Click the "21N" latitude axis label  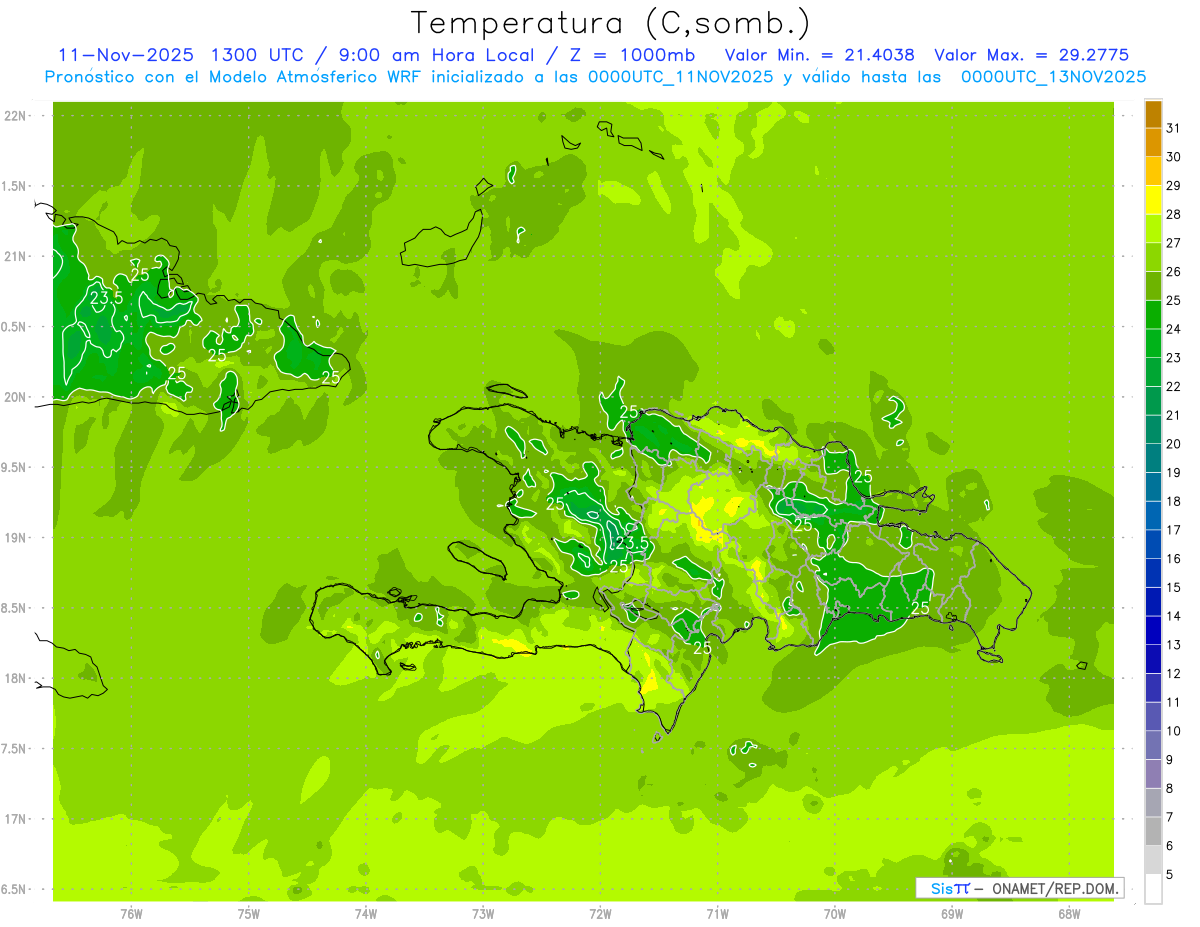[x=16, y=256]
